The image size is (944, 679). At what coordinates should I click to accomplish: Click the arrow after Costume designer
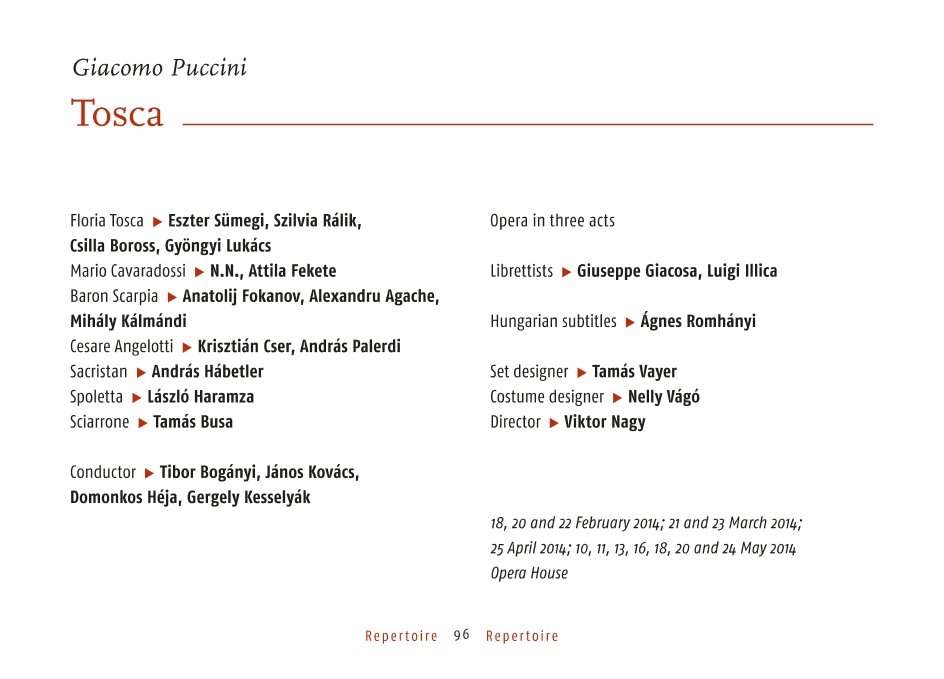(x=617, y=398)
